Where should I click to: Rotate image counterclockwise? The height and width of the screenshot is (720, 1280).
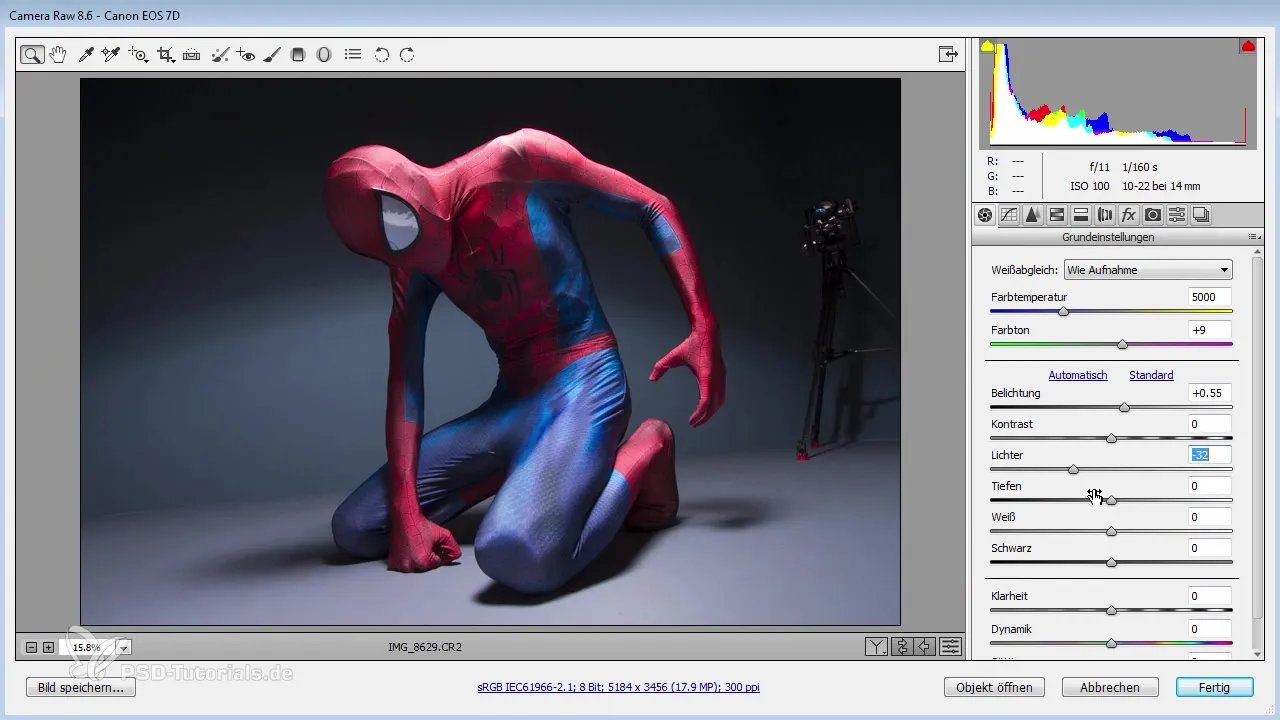[x=381, y=55]
